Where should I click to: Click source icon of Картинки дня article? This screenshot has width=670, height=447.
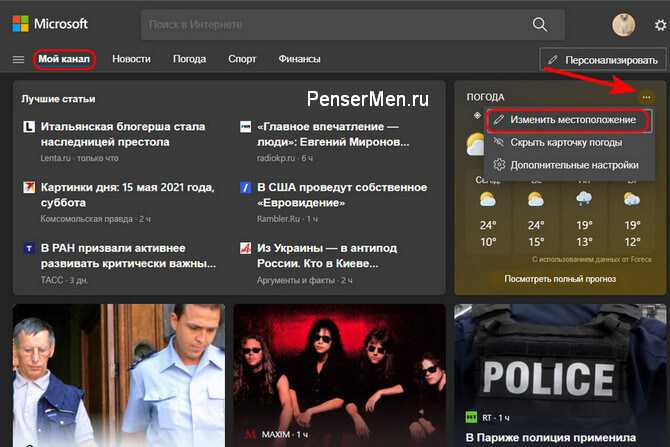coord(29,187)
